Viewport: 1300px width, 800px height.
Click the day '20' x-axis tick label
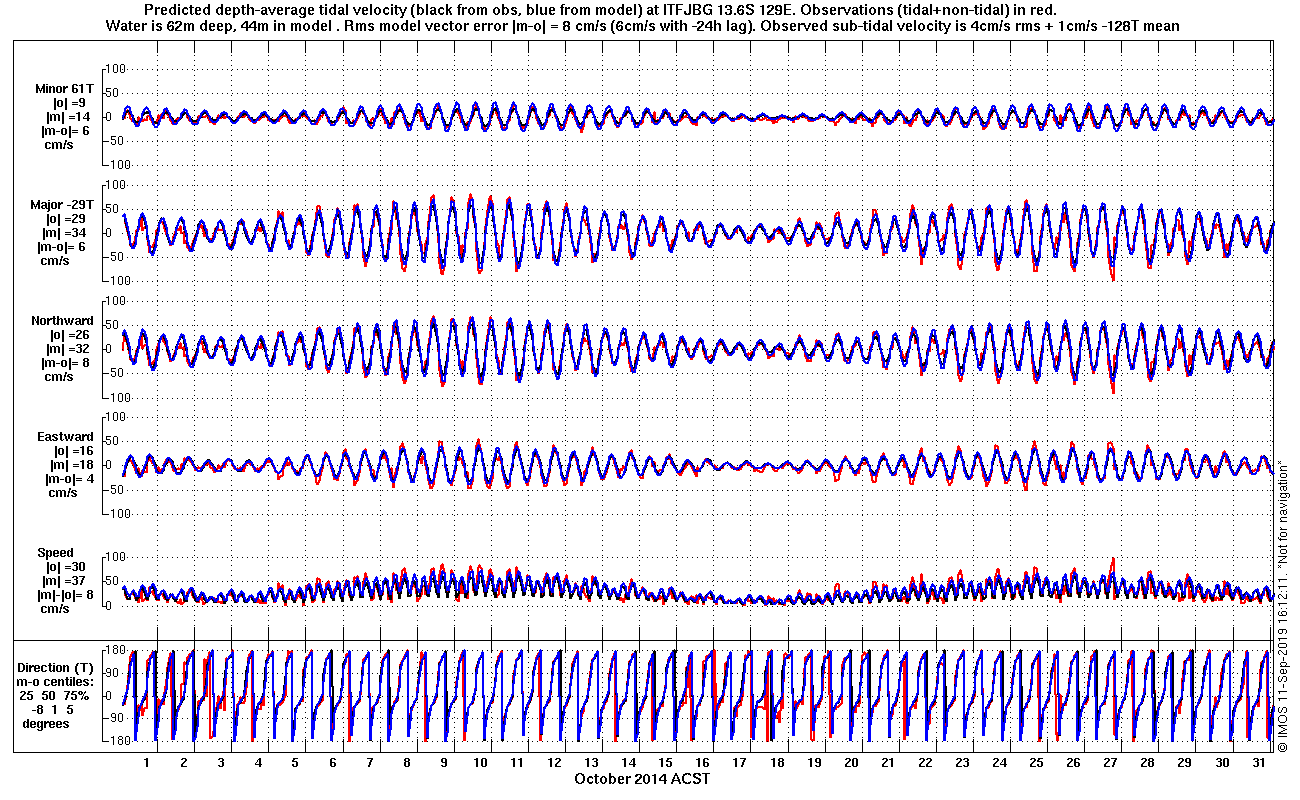(x=852, y=762)
